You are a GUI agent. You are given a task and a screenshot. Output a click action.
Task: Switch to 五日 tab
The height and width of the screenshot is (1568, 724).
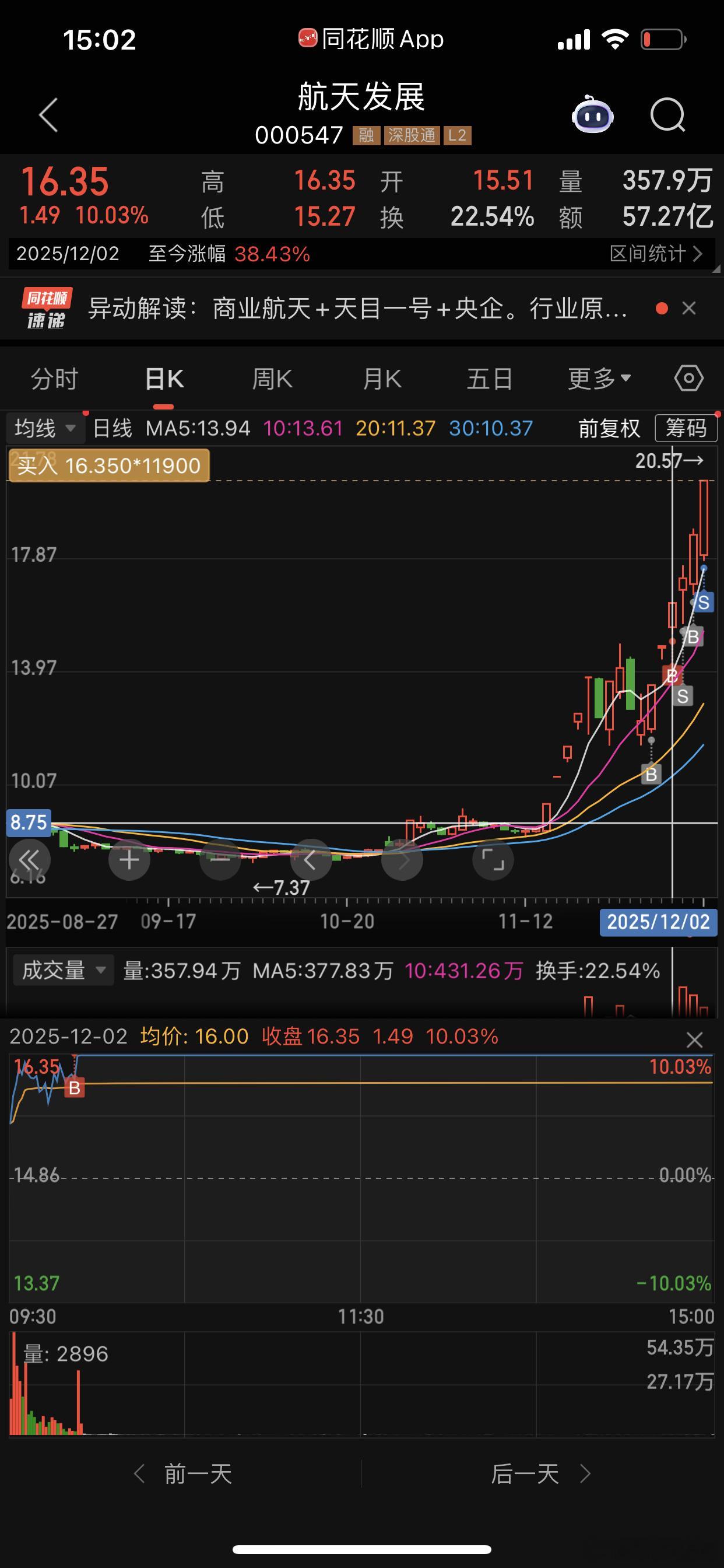(490, 379)
